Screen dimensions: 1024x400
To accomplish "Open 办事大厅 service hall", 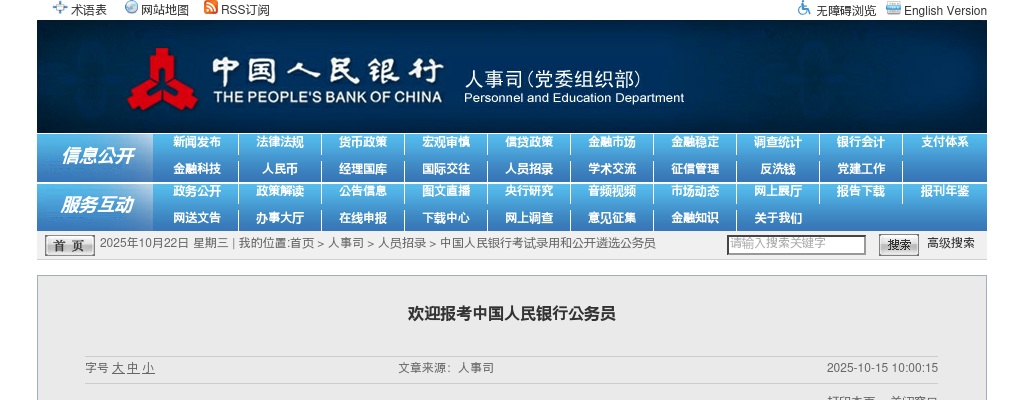I will pyautogui.click(x=279, y=218).
